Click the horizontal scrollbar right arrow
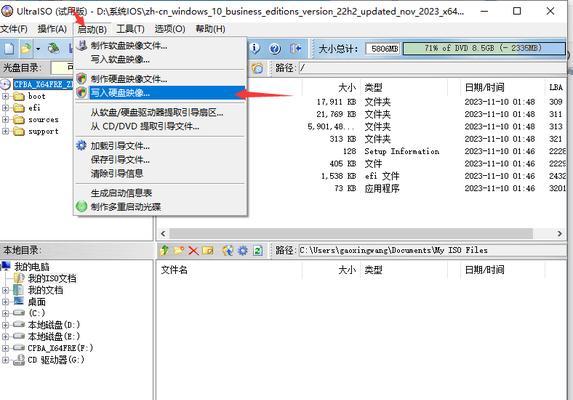The width and height of the screenshot is (573, 400). pos(559,233)
